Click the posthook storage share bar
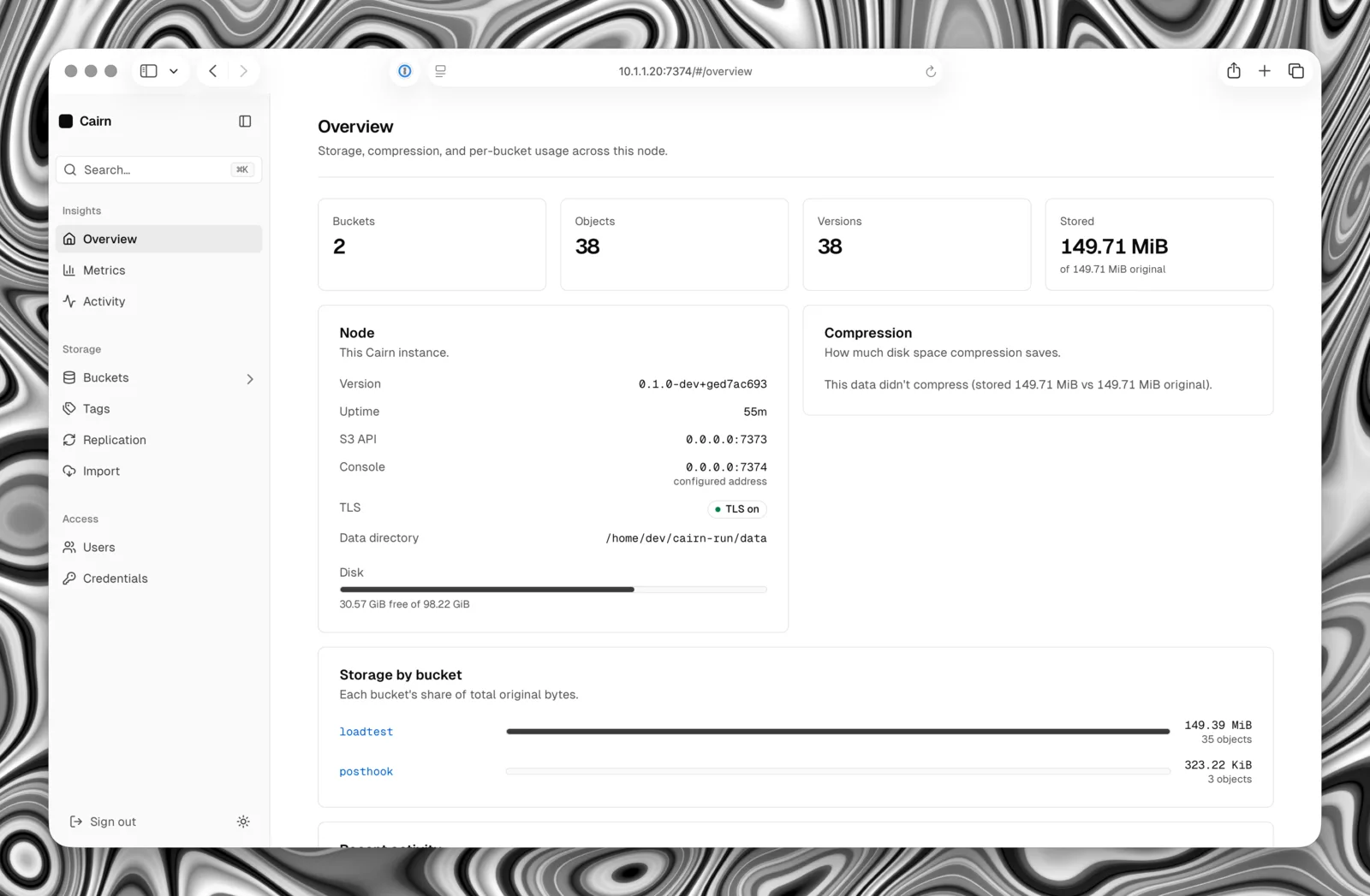 point(838,771)
